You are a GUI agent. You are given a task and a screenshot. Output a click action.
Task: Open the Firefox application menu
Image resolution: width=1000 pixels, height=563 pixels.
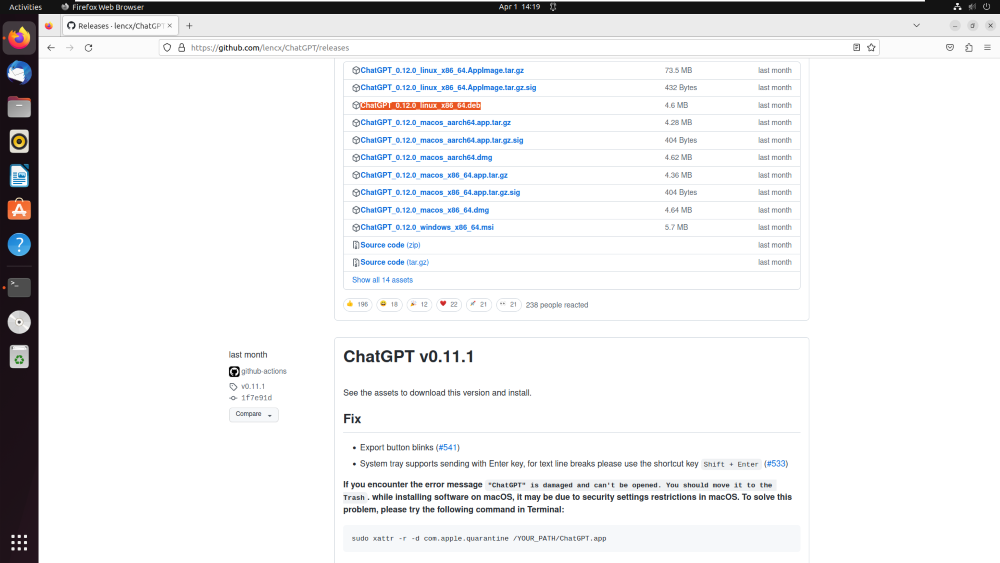point(987,48)
